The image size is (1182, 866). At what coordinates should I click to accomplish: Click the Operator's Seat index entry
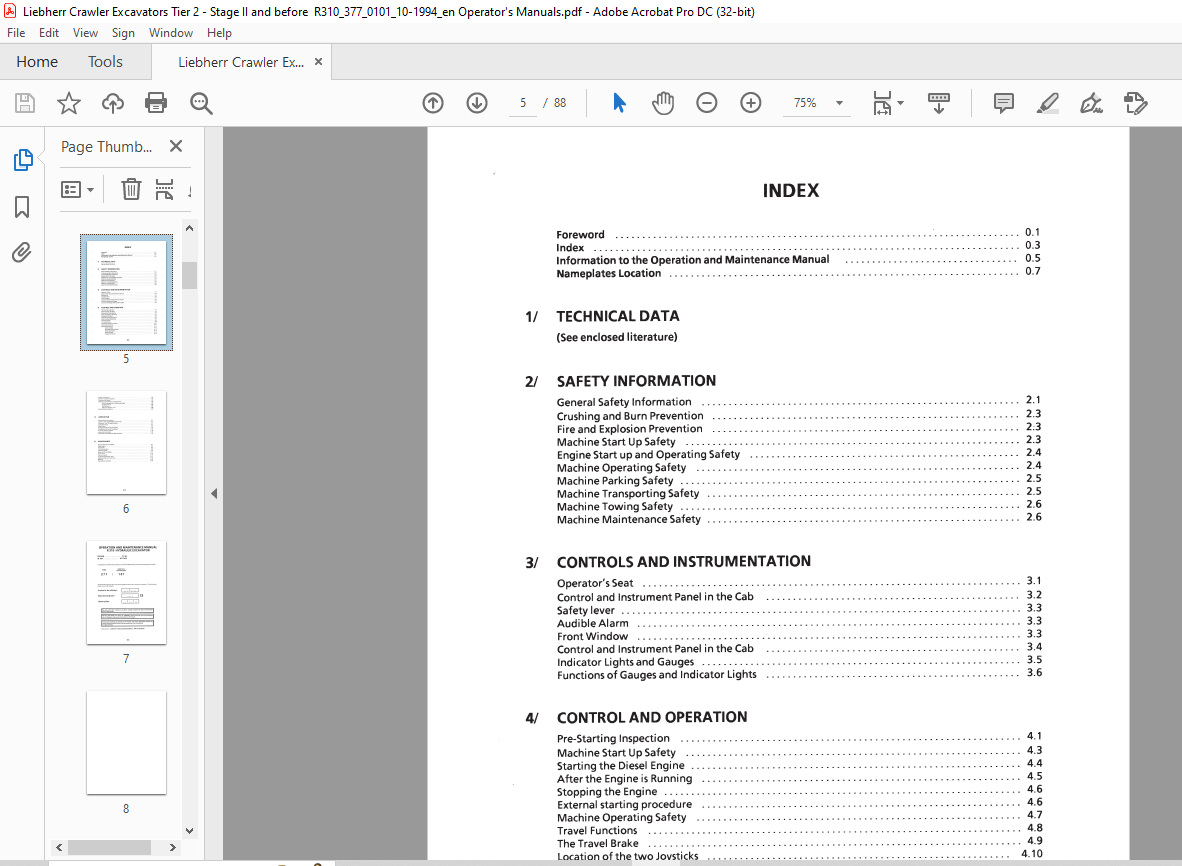(595, 583)
